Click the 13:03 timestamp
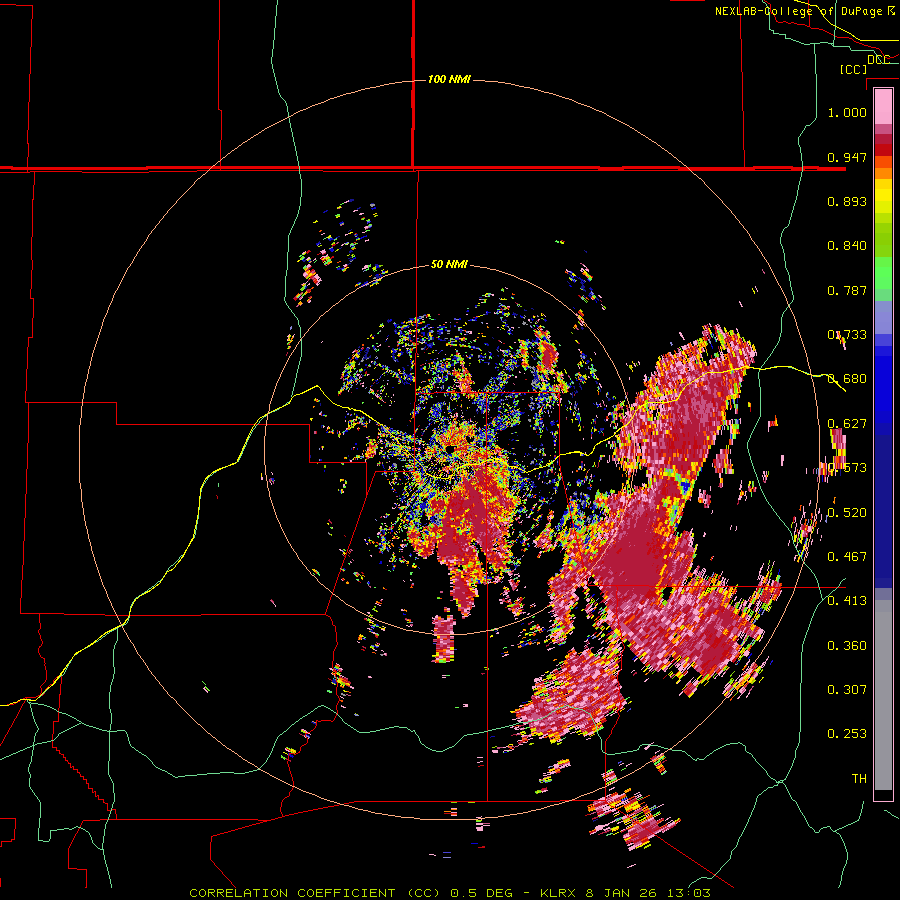This screenshot has height=900, width=900. coord(687,893)
